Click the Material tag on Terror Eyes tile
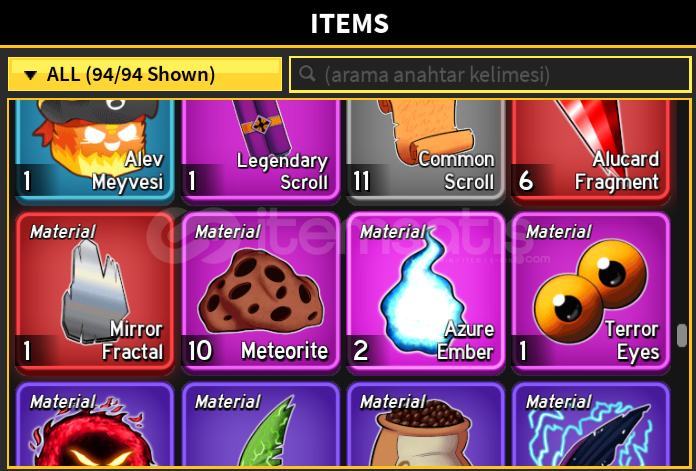Screen dimensions: 696x471 (x=558, y=232)
